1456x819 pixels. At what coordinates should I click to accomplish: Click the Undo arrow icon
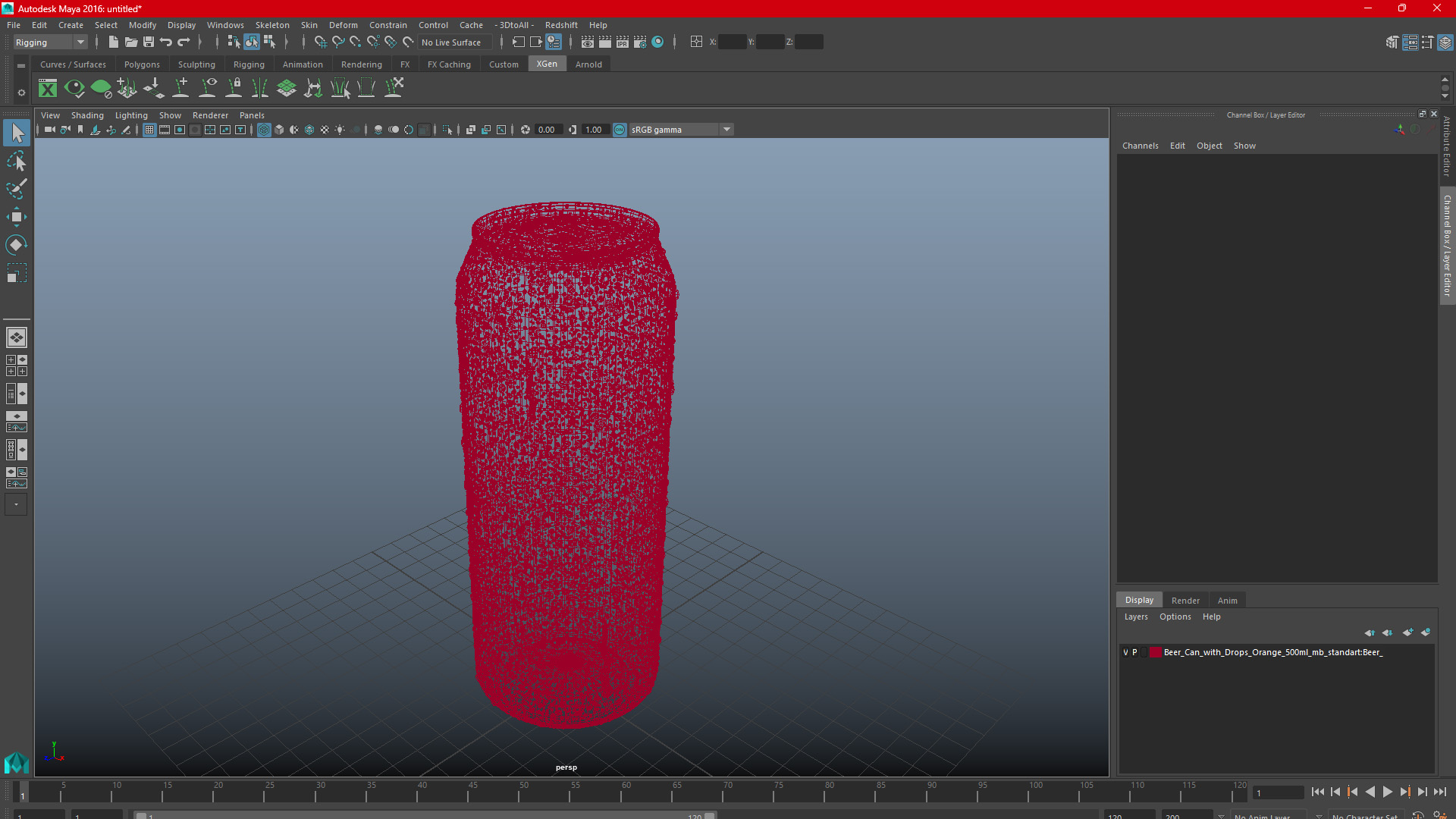click(166, 42)
